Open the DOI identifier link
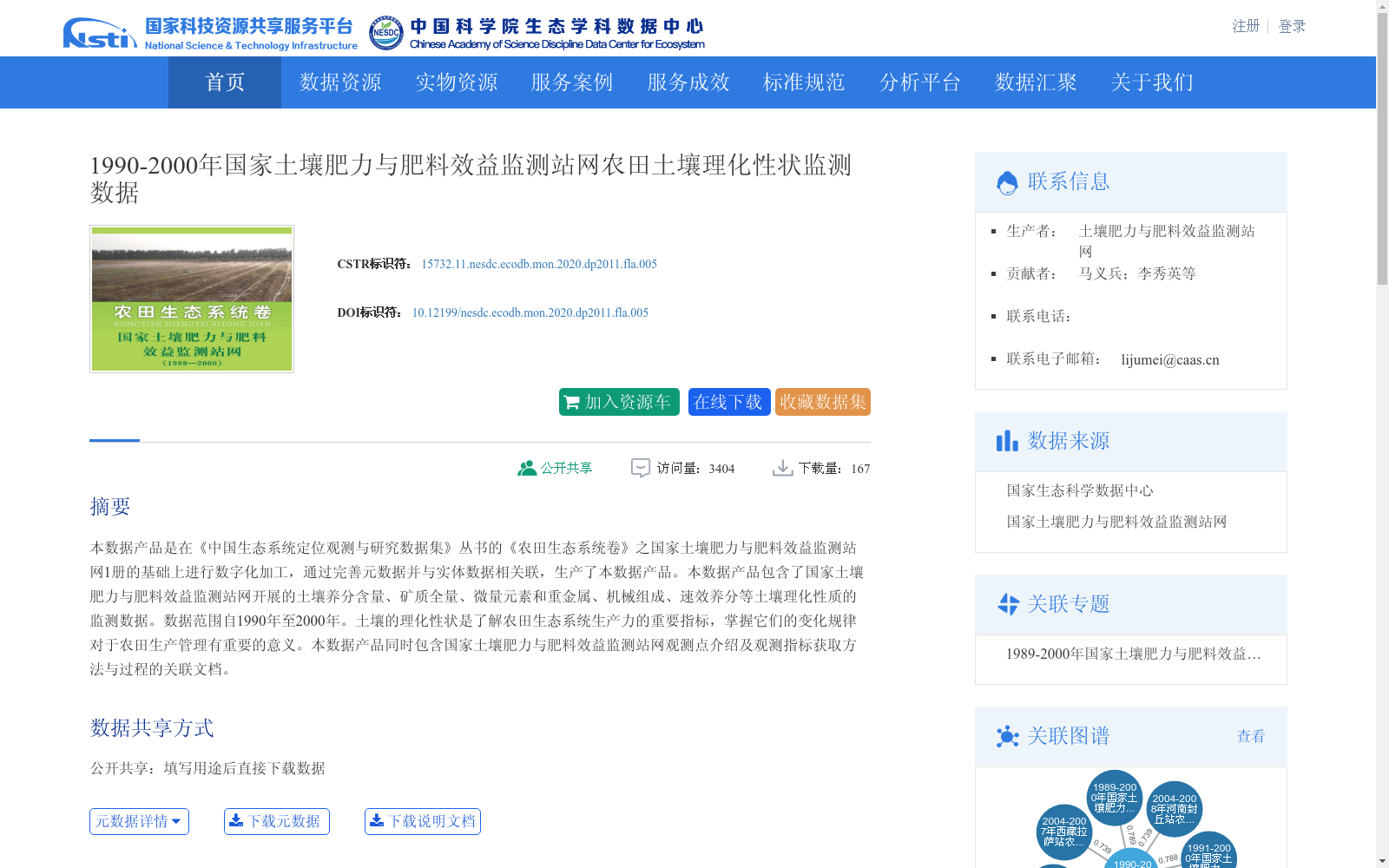The height and width of the screenshot is (868, 1389). tap(530, 312)
